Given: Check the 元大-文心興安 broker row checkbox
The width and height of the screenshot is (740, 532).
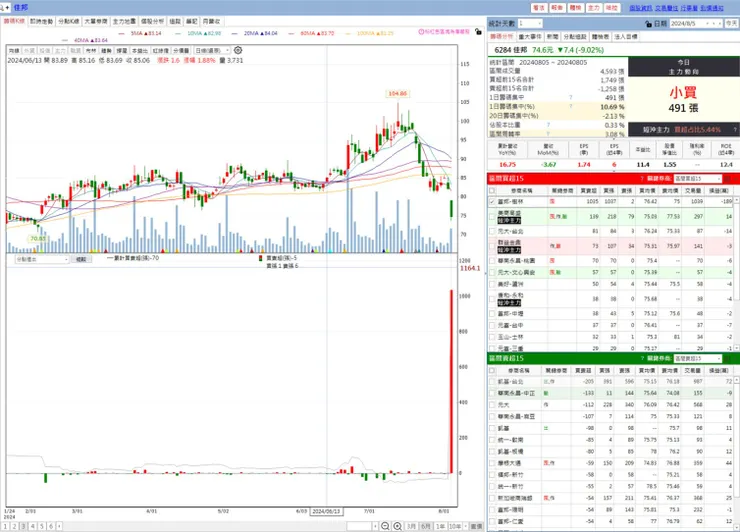Looking at the screenshot, I should (x=492, y=272).
